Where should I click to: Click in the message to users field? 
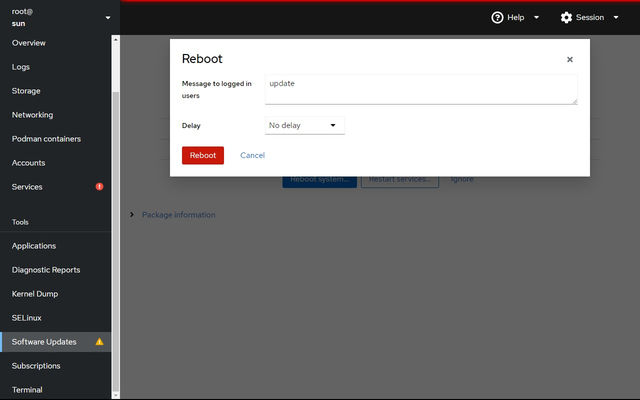point(421,89)
